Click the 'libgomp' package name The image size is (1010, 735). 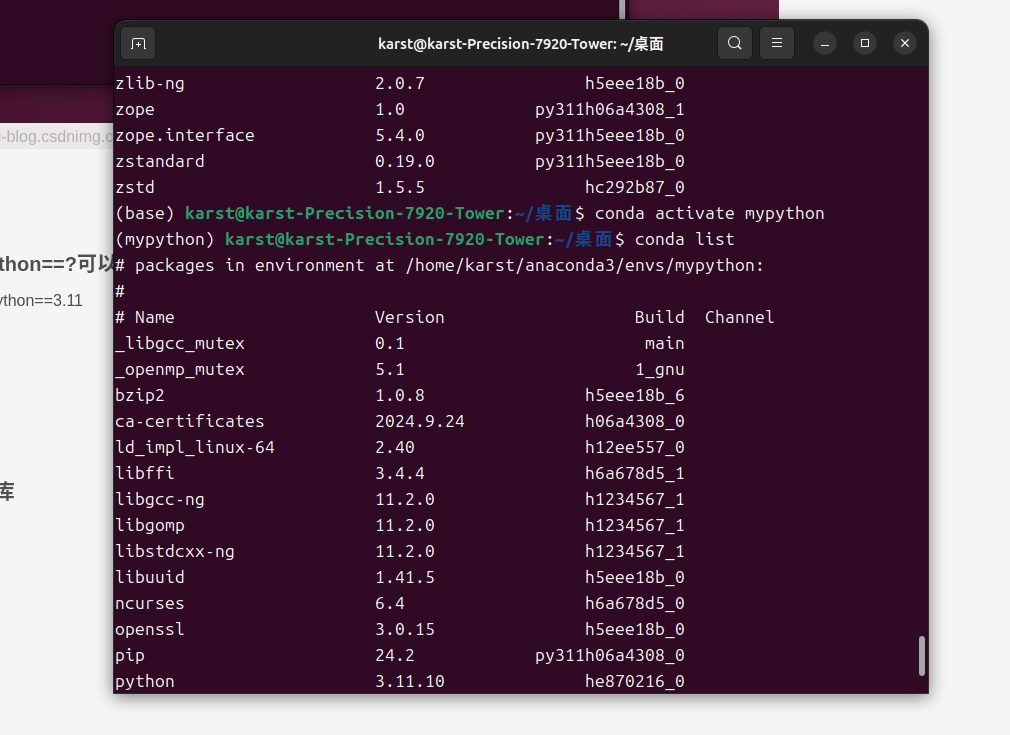point(149,526)
